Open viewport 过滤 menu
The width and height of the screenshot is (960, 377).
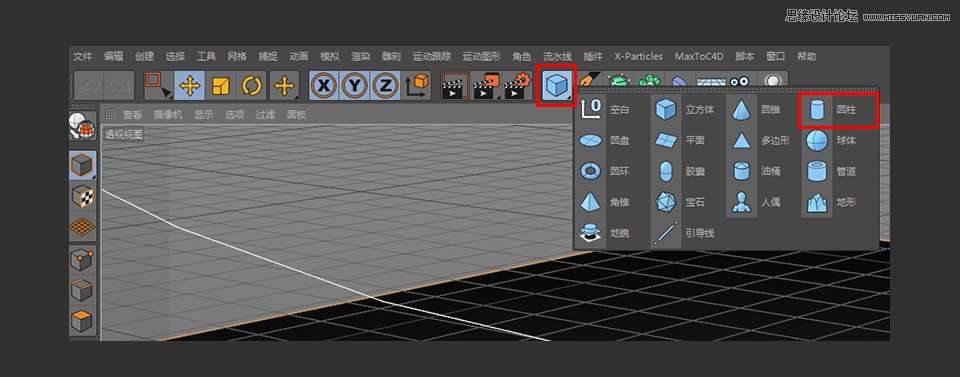(265, 114)
